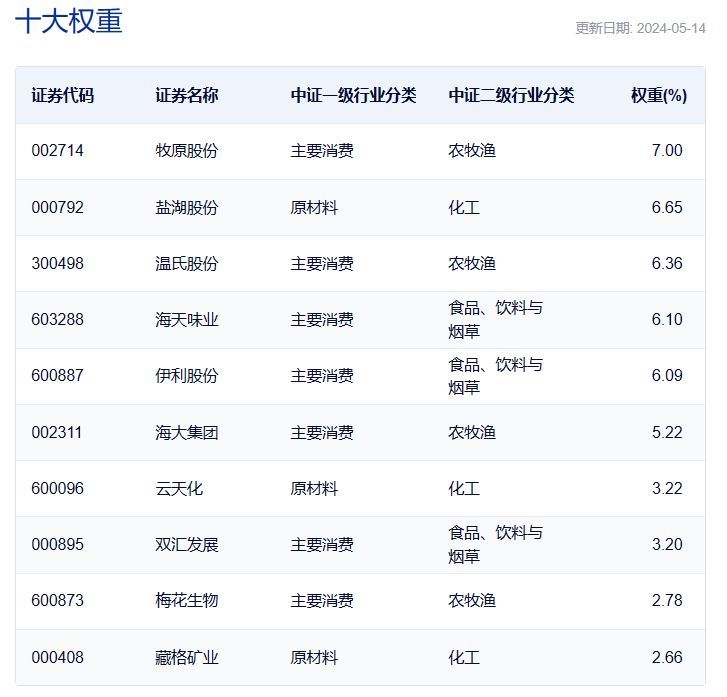
Task: Click 原材料 in the 盐湖股份 row
Action: [x=314, y=207]
